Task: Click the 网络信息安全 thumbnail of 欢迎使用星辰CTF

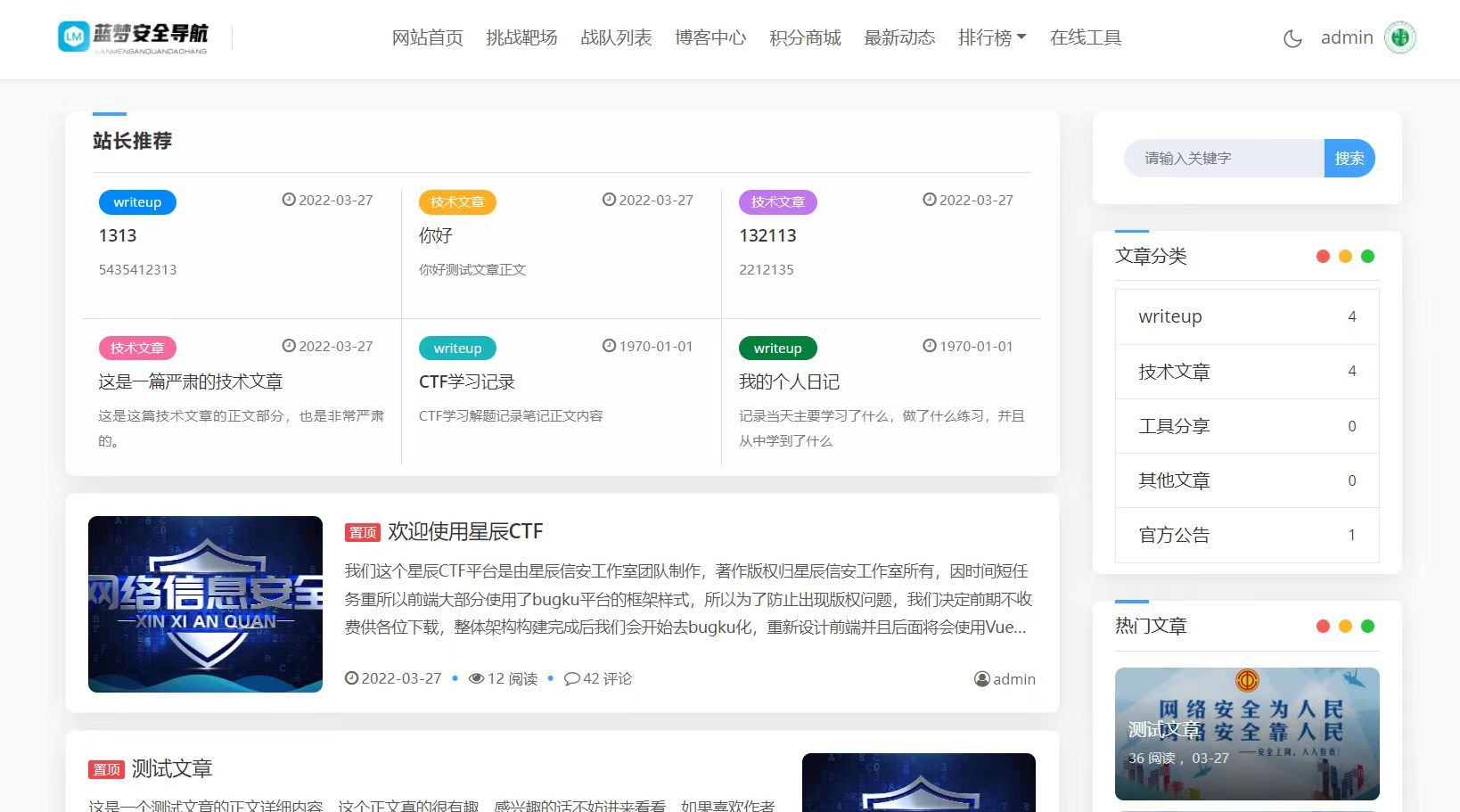Action: point(205,604)
